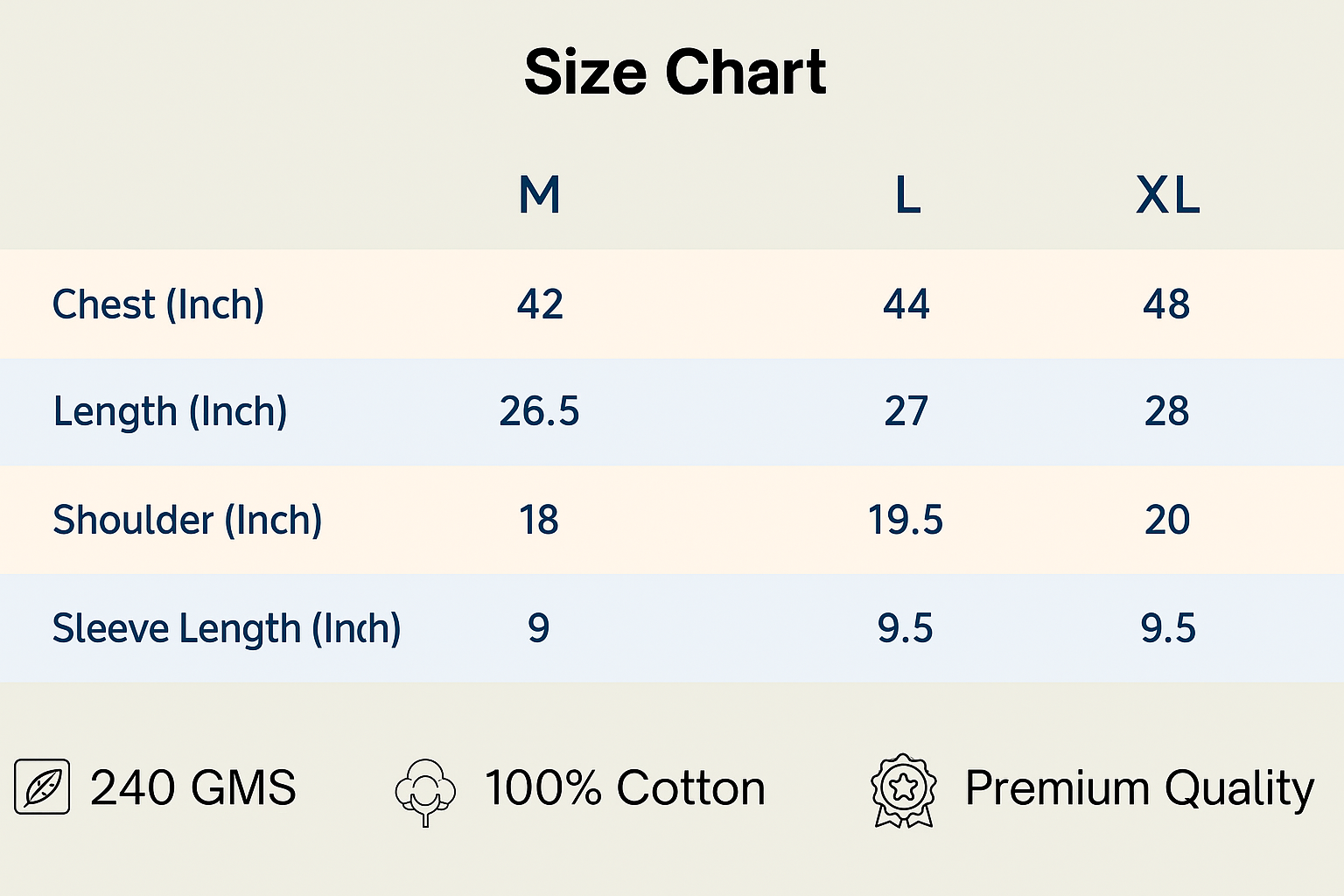
Task: Click the feather icon beside 240 GMS
Action: (42, 787)
